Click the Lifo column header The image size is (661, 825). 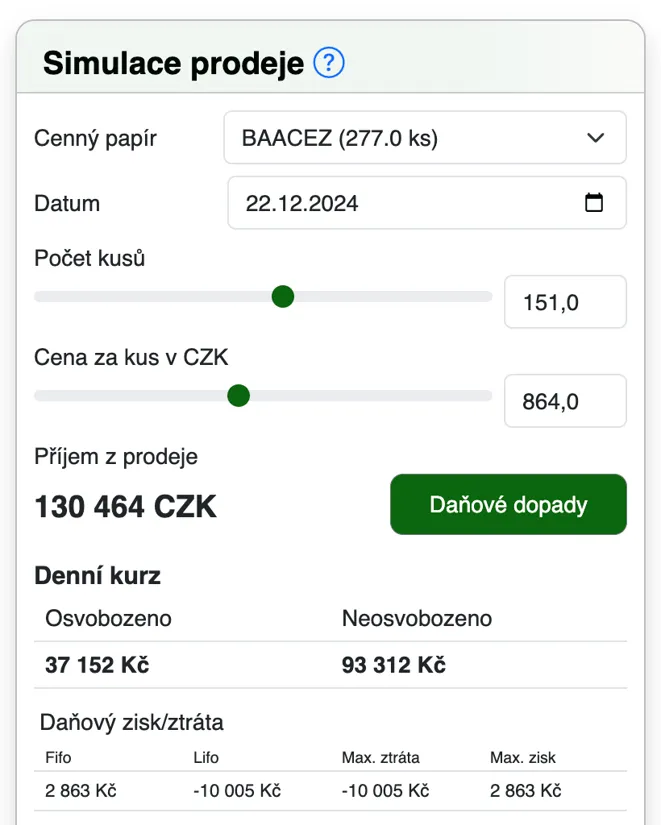206,758
